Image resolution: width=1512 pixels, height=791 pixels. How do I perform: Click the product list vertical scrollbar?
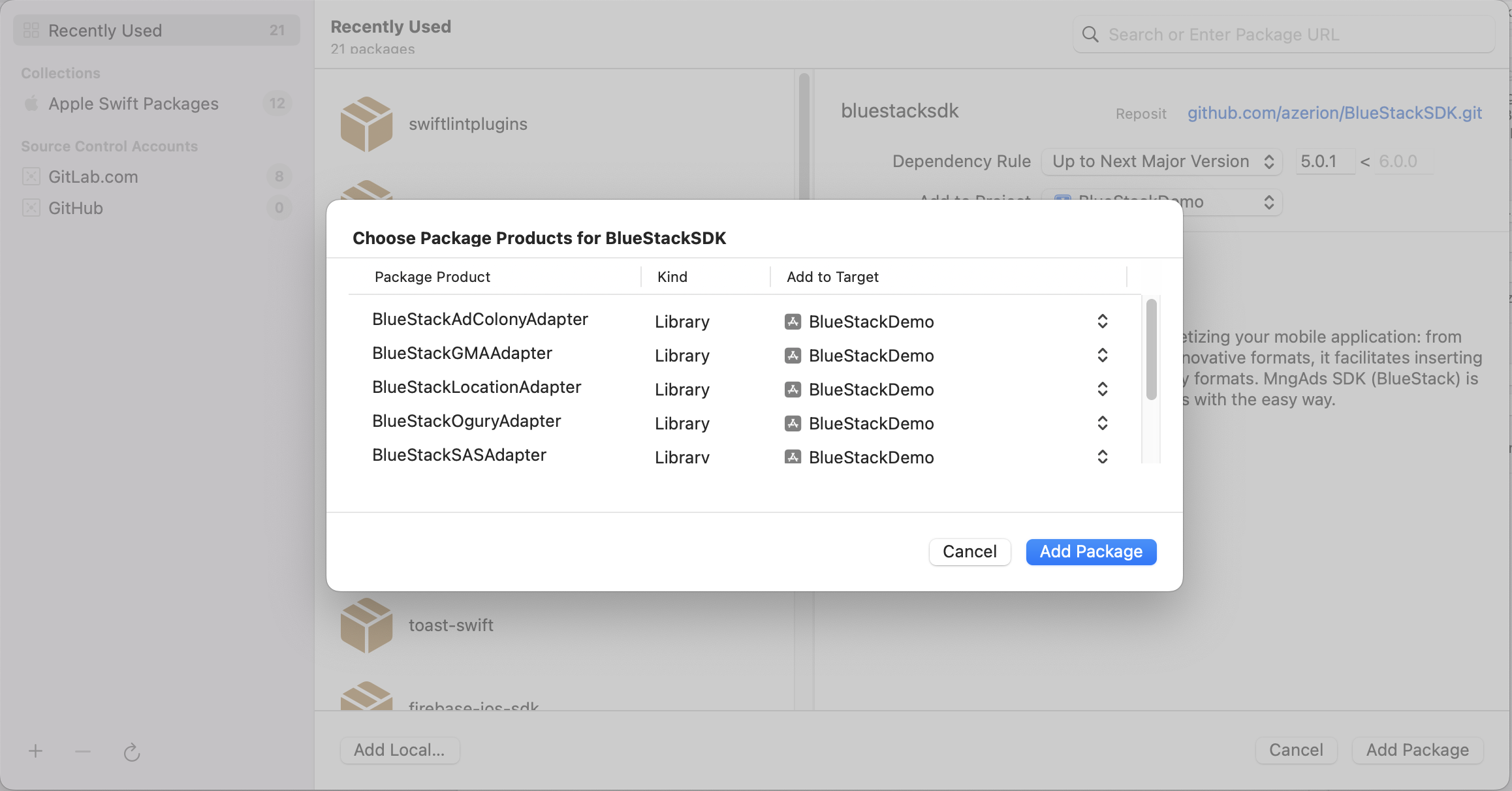coord(1151,349)
